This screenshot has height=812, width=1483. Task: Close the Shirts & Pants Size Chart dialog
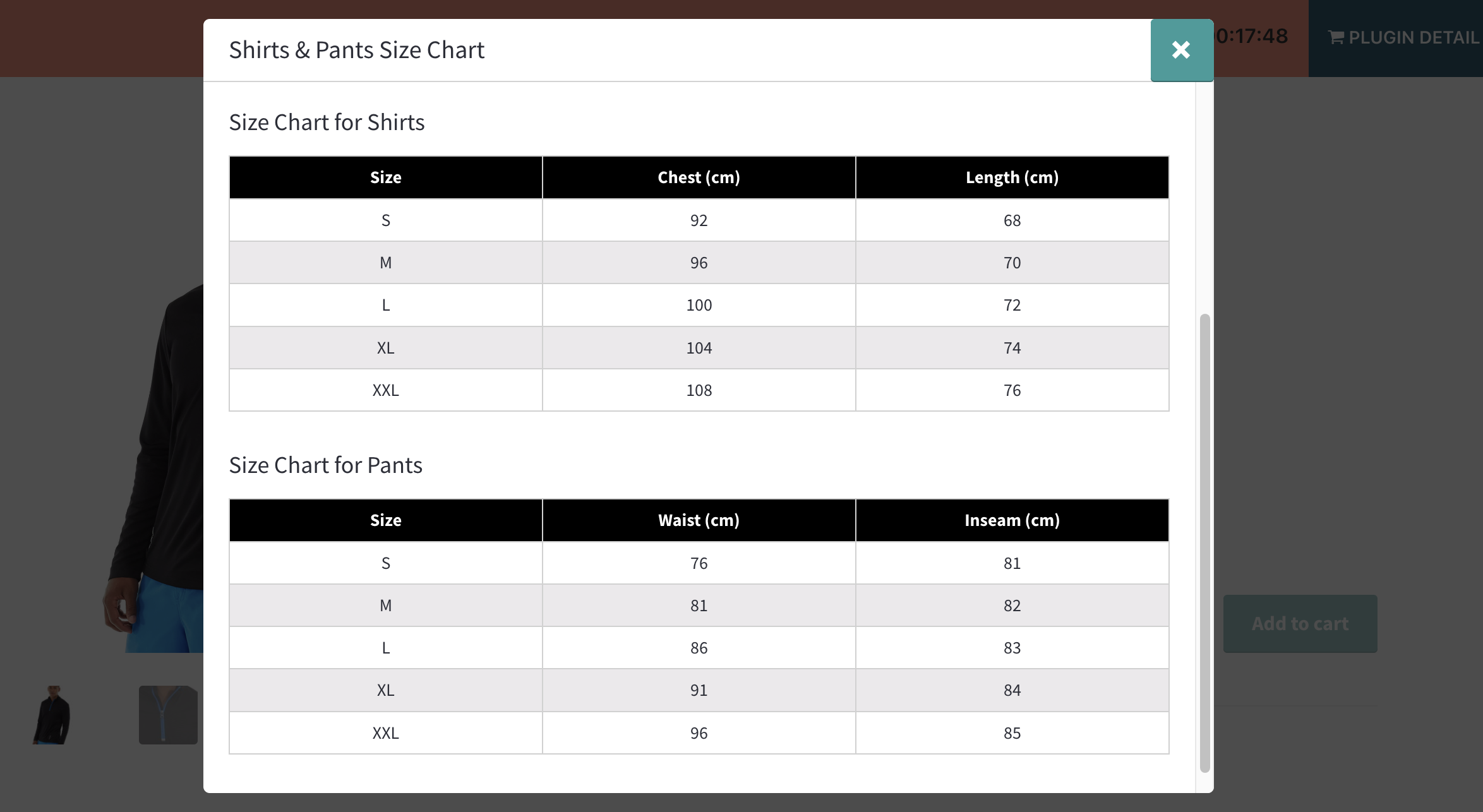point(1181,50)
